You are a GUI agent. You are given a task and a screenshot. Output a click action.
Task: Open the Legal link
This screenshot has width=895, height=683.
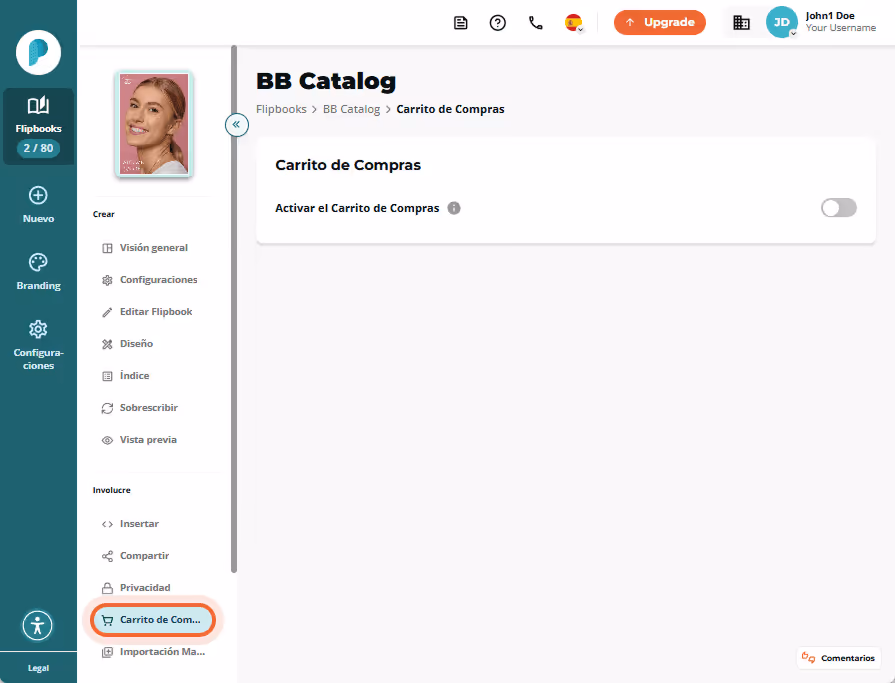[38, 668]
